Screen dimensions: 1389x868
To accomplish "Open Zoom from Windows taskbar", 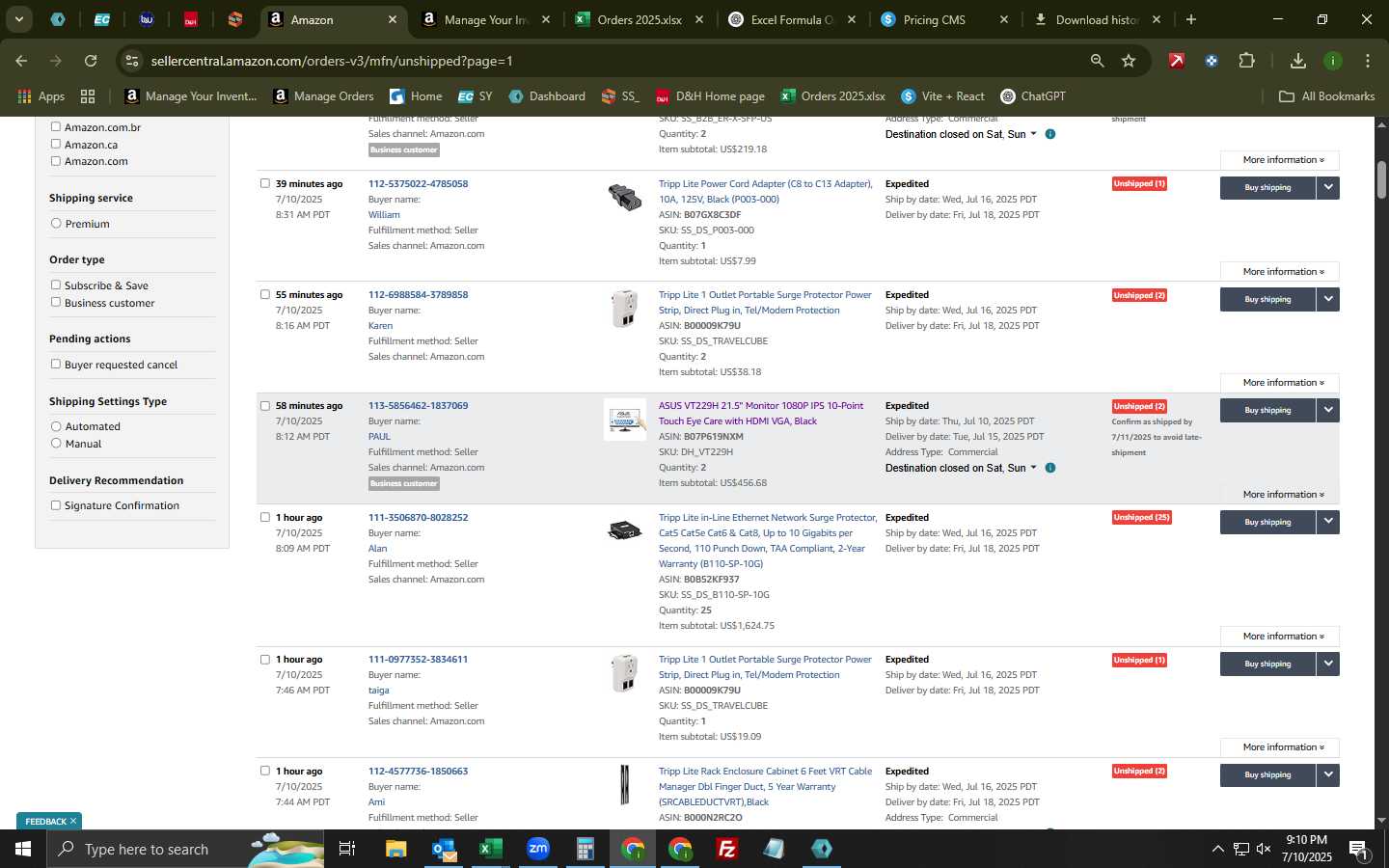I will [538, 849].
